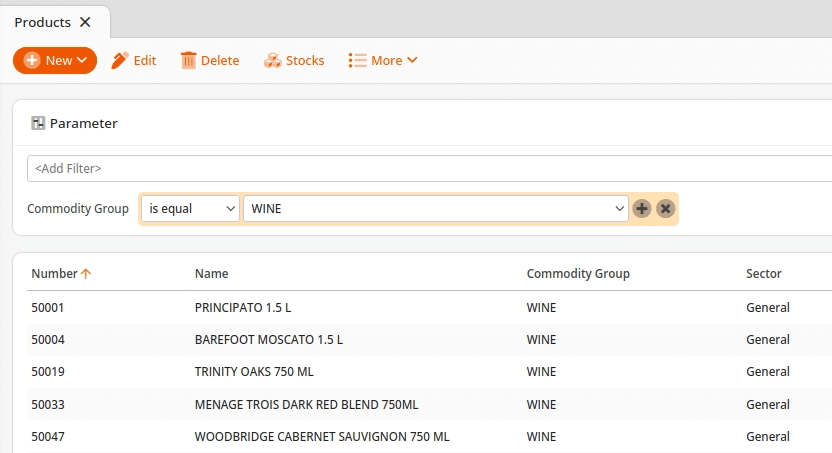
Task: Expand the More menu
Action: click(383, 60)
